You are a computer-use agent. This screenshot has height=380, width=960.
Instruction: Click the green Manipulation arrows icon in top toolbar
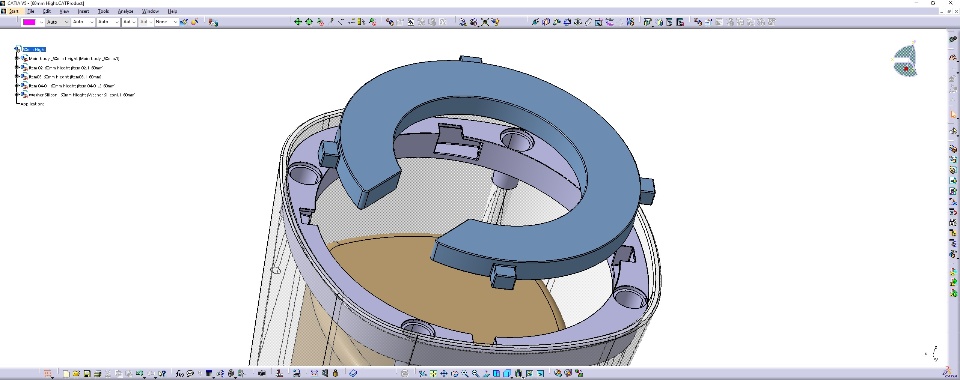[298, 21]
